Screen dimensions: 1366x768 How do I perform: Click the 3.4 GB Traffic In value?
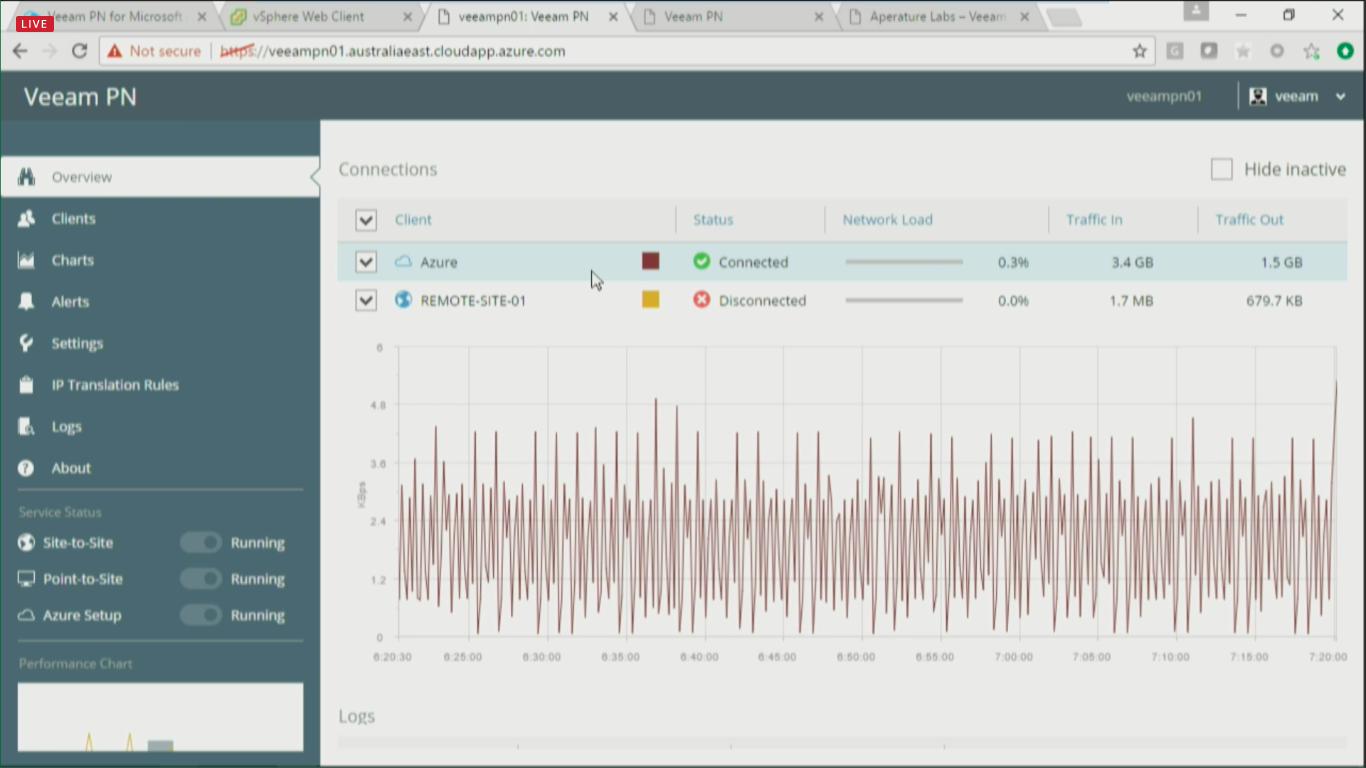click(1132, 262)
